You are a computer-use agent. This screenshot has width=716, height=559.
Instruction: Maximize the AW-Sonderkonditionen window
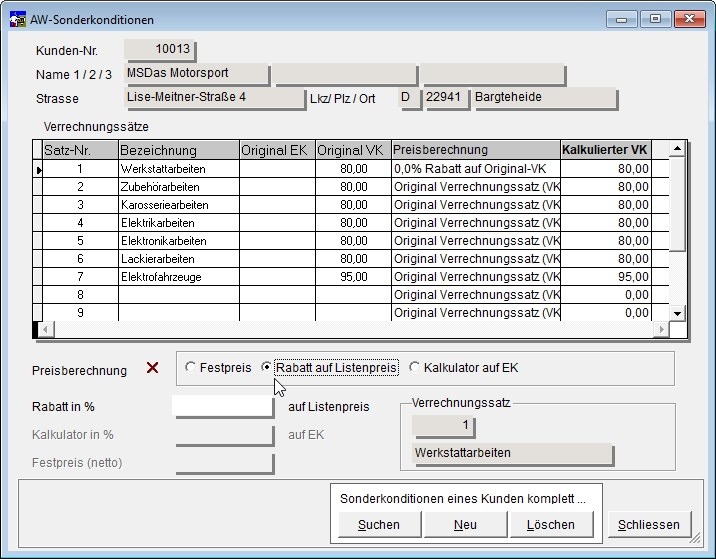(x=655, y=19)
